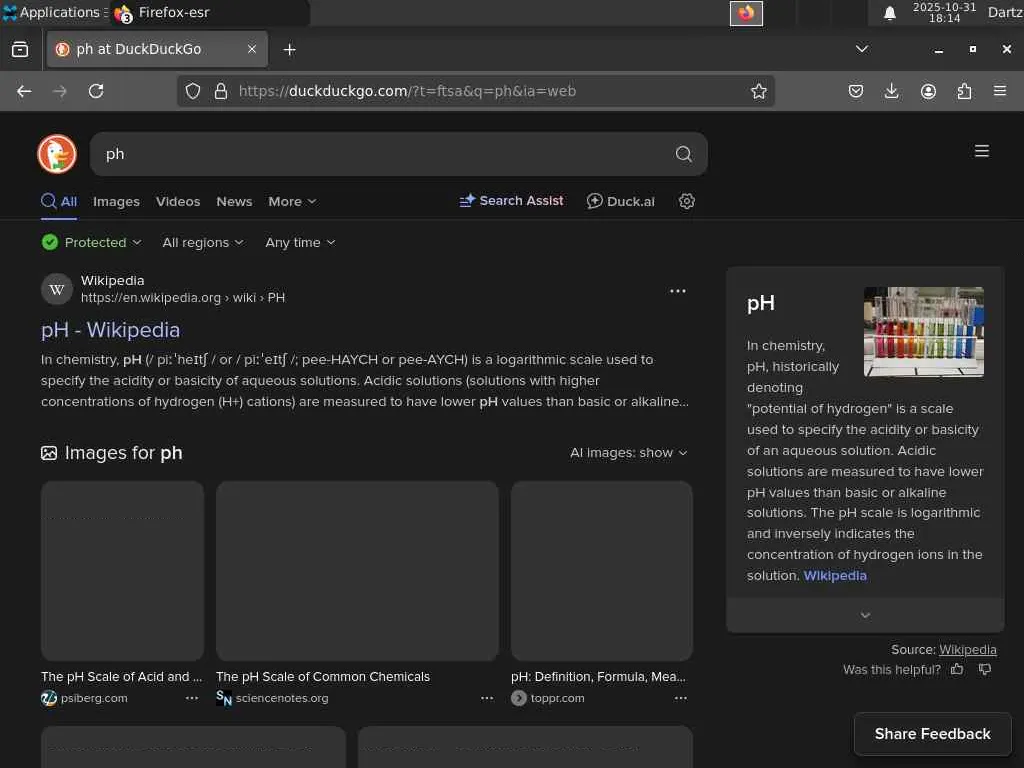Open Search Assist
This screenshot has height=768, width=1024.
pos(511,201)
